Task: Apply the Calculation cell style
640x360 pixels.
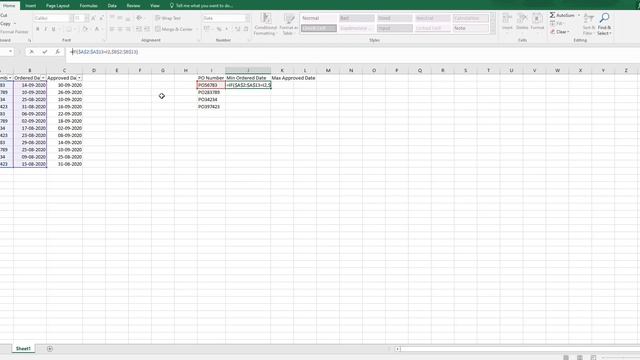Action: [471, 18]
